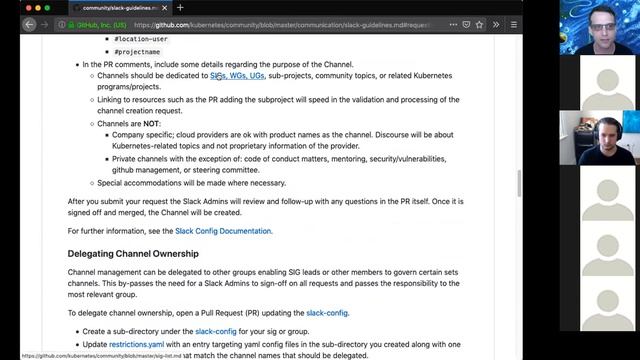The image size is (640, 360).
Task: Open the SIGs, WGs, UGs link
Action: (x=237, y=76)
